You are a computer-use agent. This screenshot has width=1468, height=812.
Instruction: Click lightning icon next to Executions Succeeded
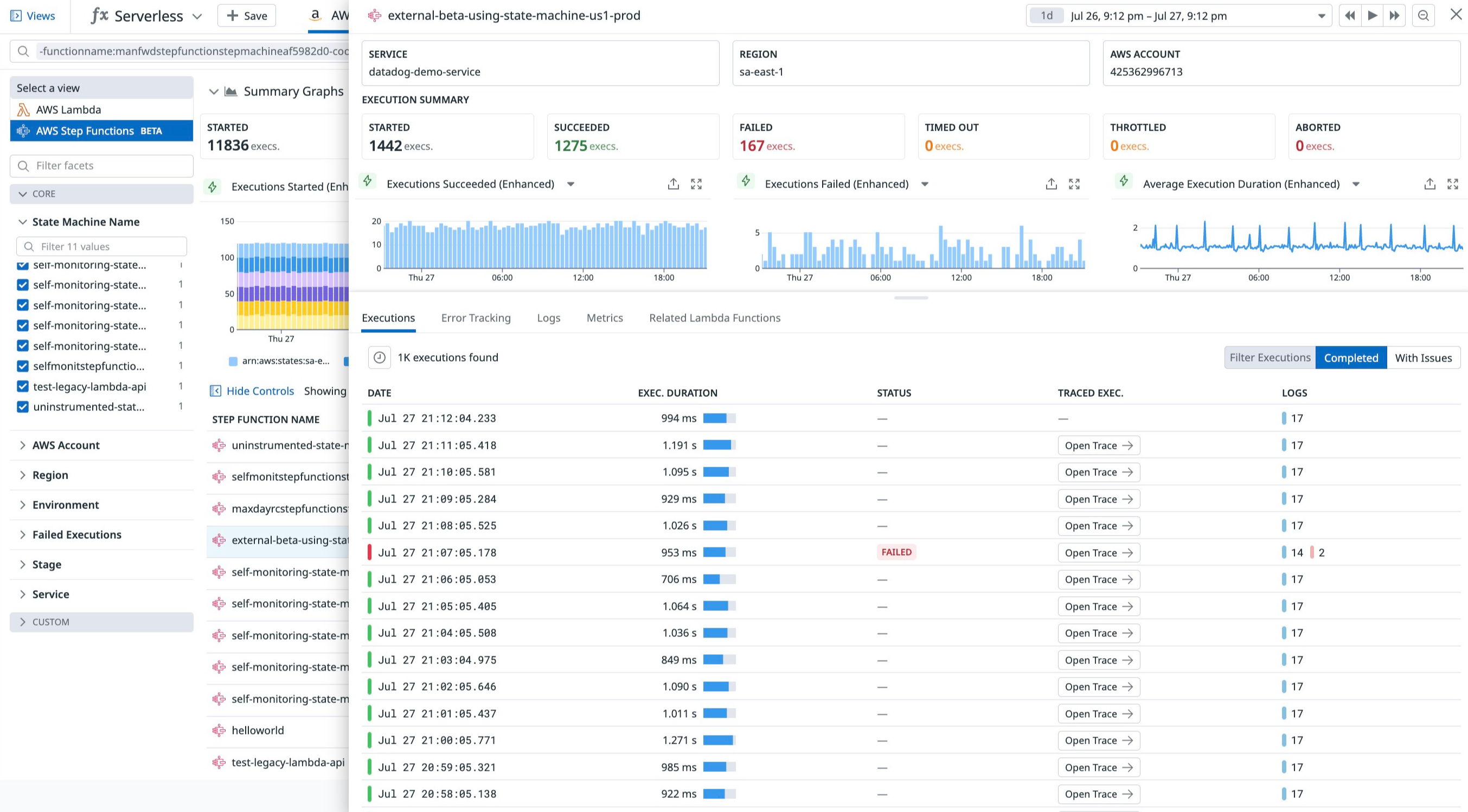click(368, 181)
